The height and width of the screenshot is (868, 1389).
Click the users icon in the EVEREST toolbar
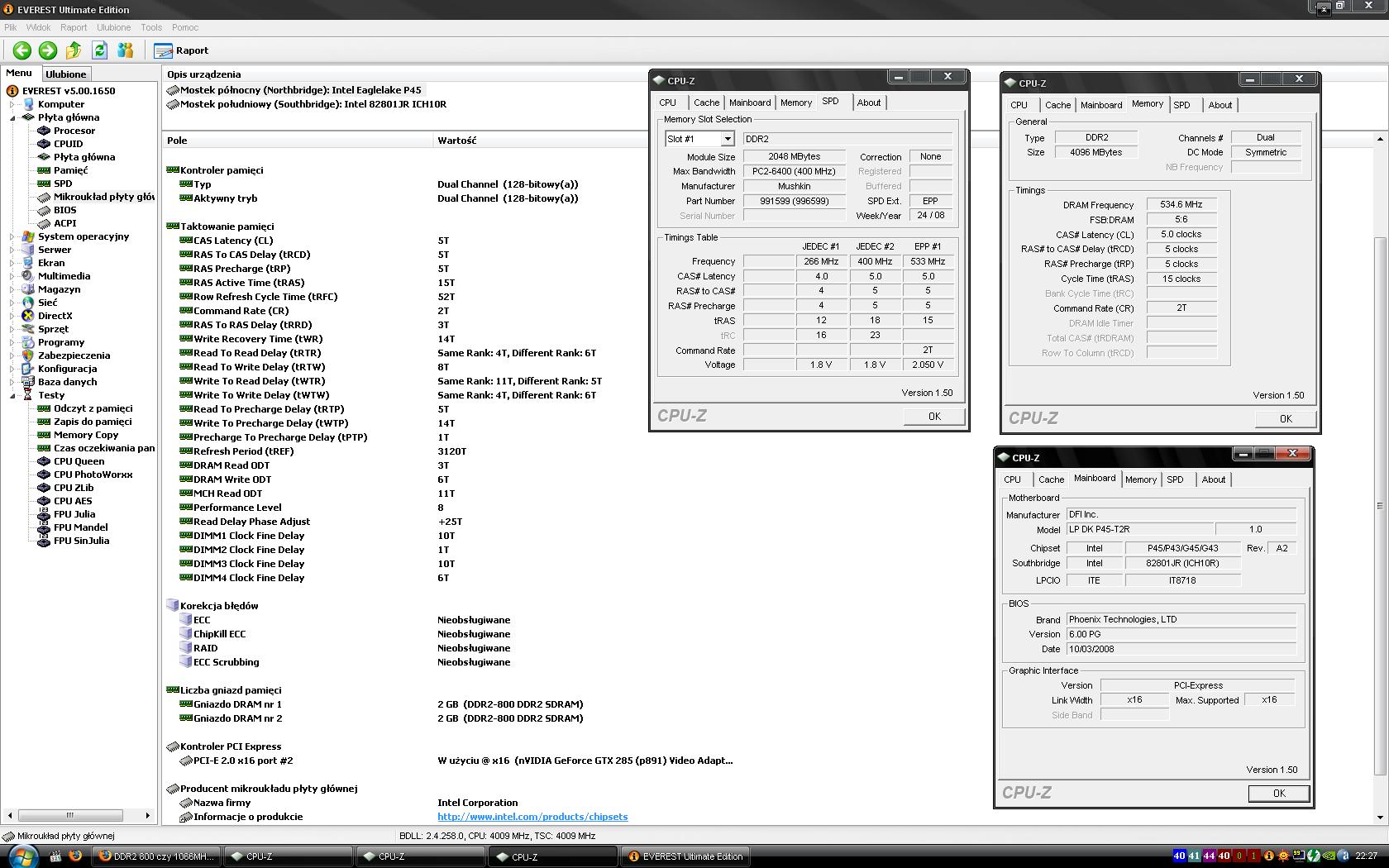(x=126, y=50)
